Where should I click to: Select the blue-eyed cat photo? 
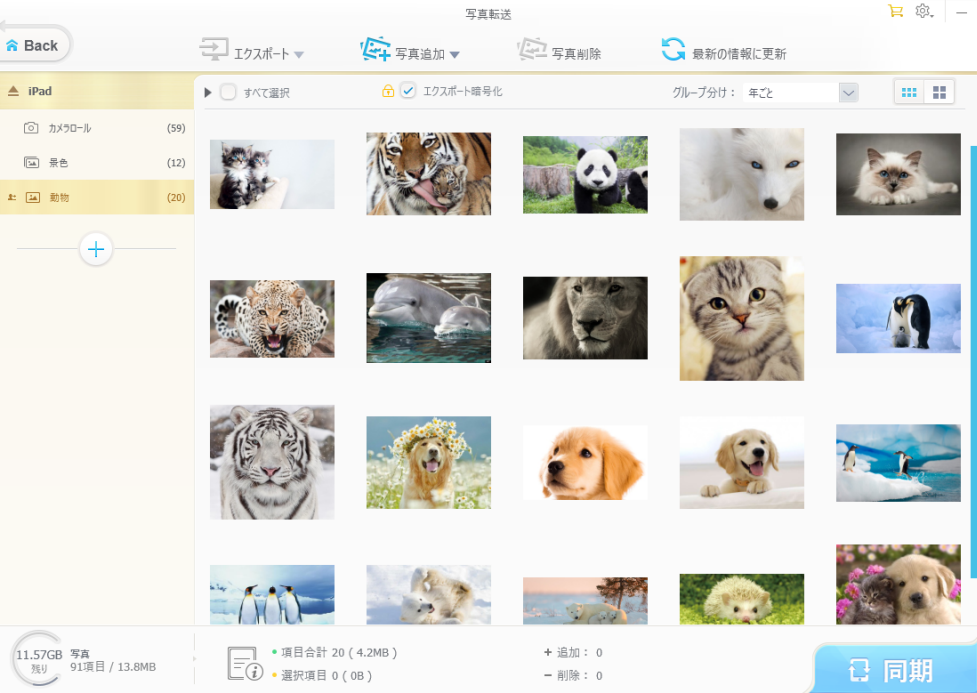[x=898, y=174]
